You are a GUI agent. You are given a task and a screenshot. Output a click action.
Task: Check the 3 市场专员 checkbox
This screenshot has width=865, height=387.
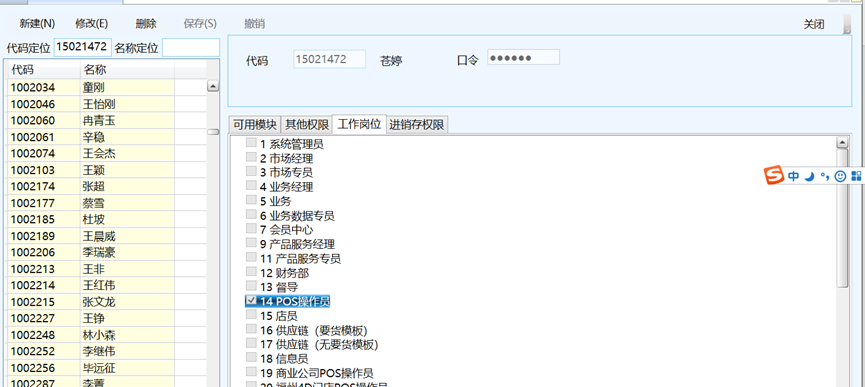tap(251, 171)
